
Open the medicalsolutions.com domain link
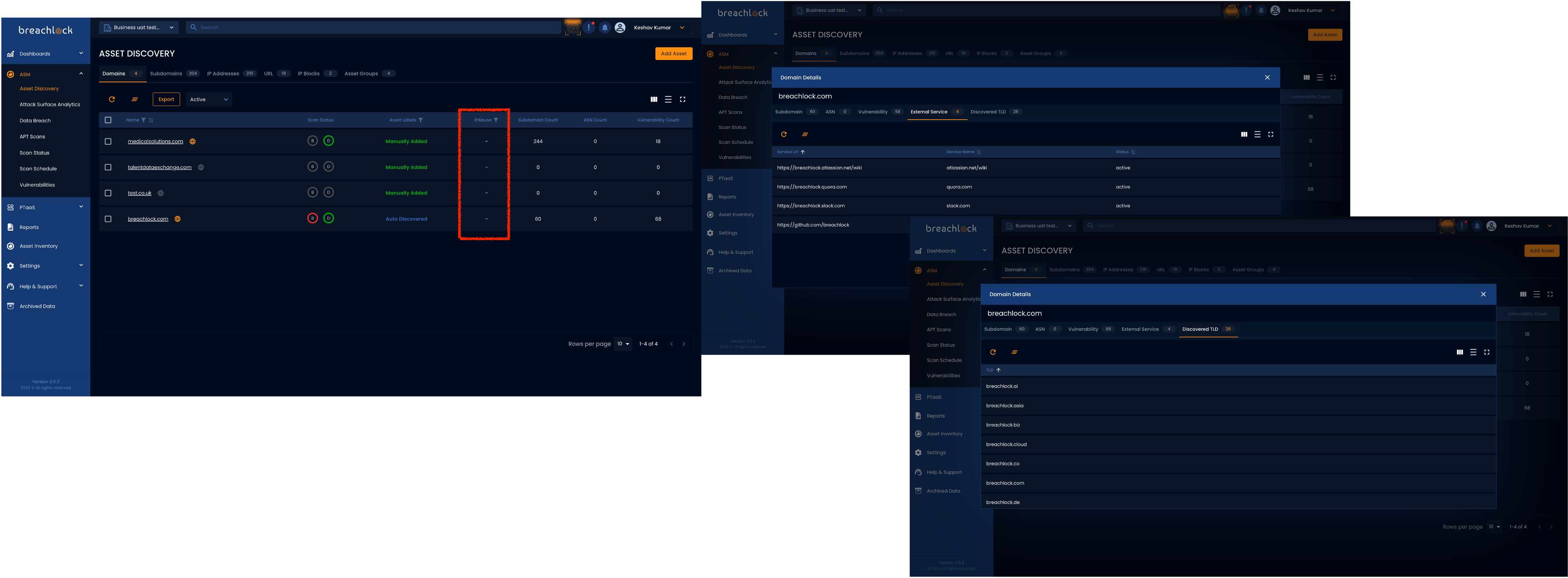point(155,141)
